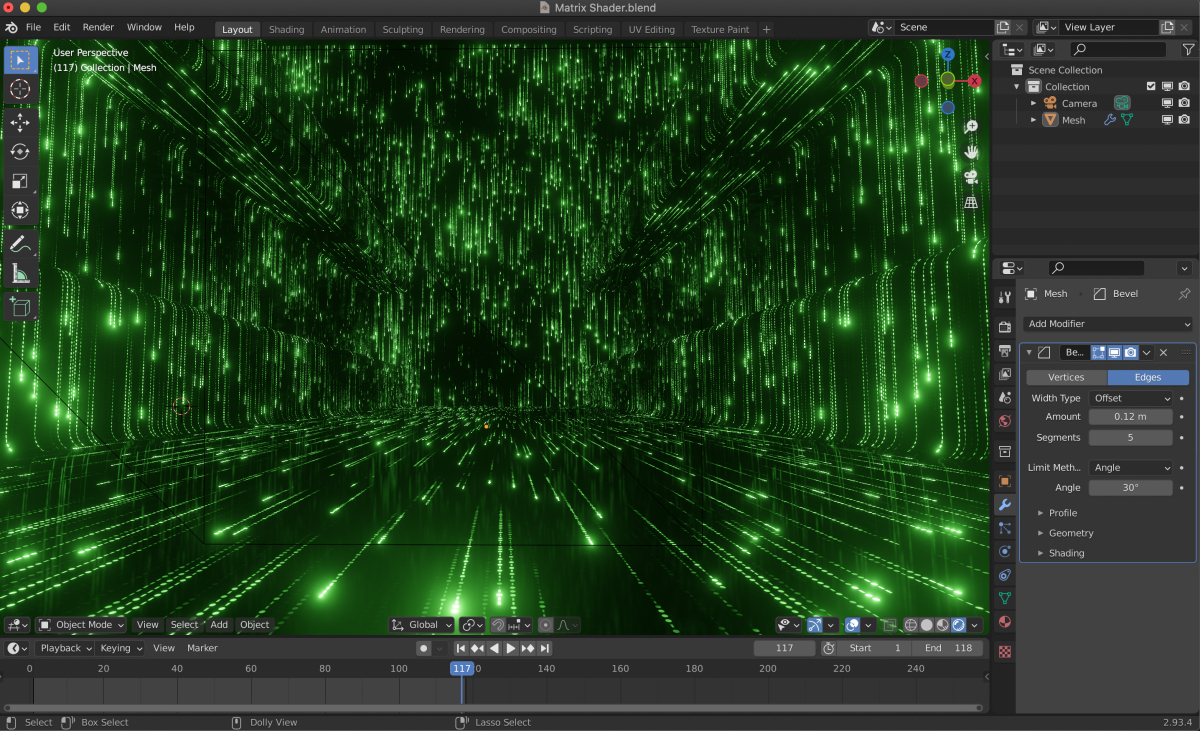
Task: Toggle Bevel modifier viewport display
Action: tap(1114, 352)
